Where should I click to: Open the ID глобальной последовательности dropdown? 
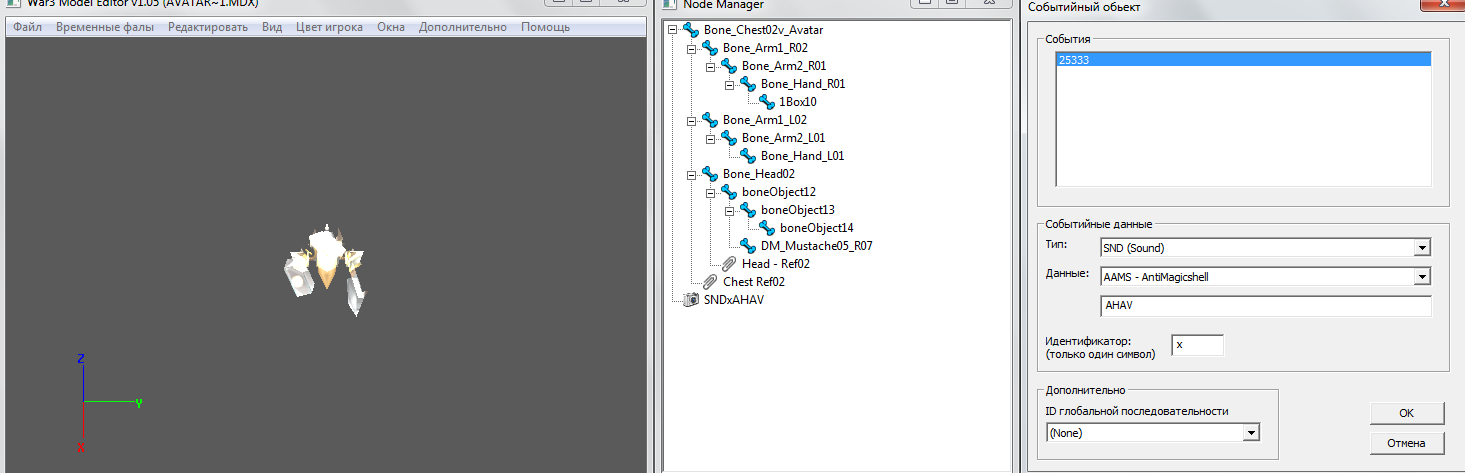[x=1250, y=433]
